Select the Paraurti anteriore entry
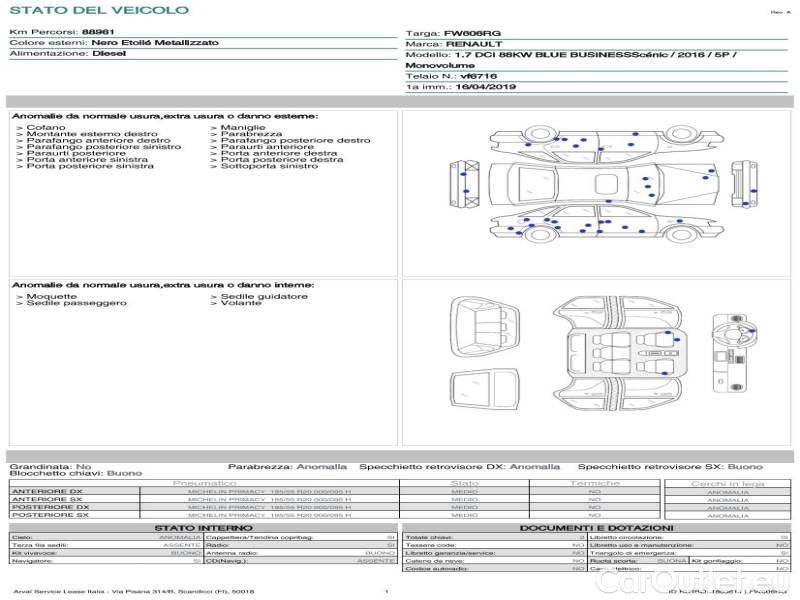Viewport: 800px width, 600px height. [267, 146]
